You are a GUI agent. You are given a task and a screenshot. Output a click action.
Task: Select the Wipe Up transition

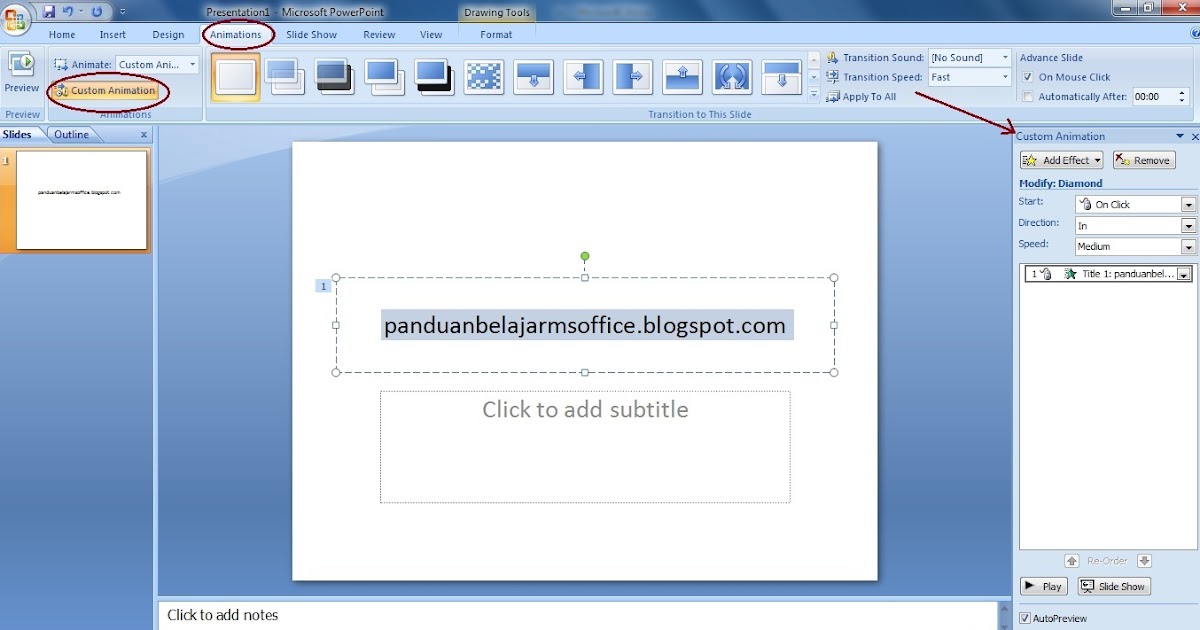point(683,77)
